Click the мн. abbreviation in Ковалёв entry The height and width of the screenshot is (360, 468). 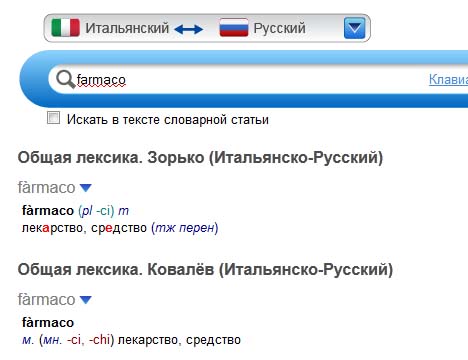point(52,340)
